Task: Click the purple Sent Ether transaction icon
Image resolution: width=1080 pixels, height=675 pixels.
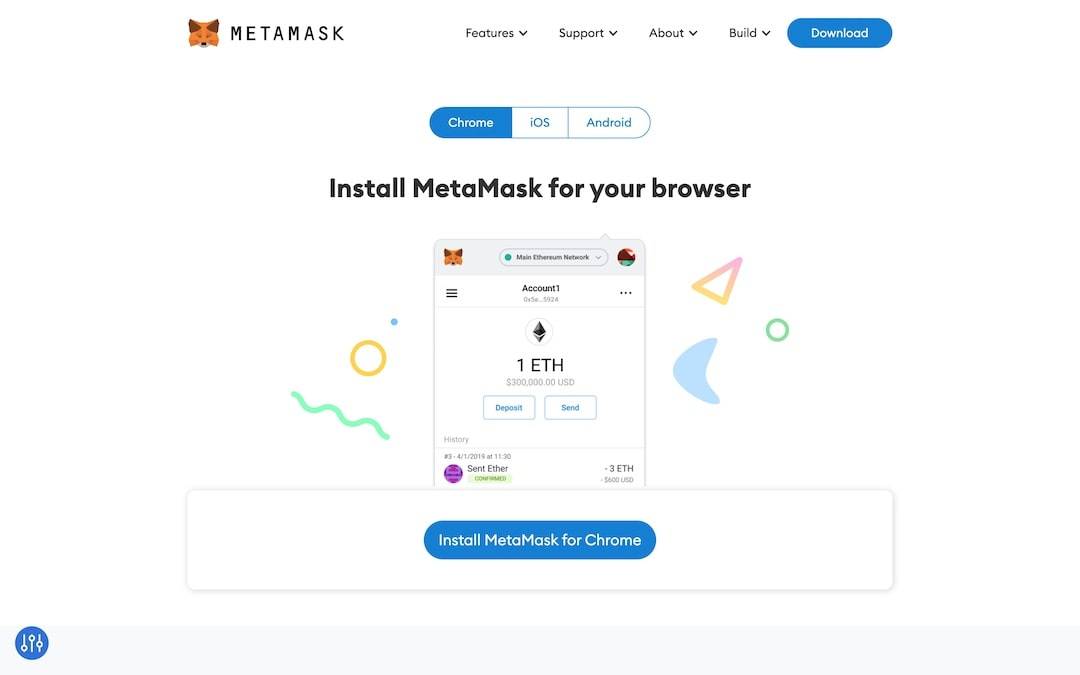Action: coord(453,473)
